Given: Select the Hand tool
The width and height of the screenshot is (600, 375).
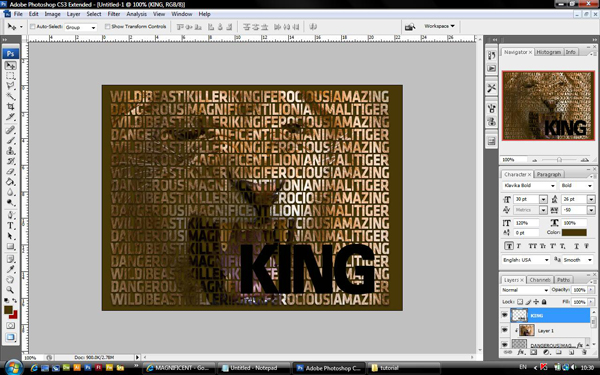Looking at the screenshot, I should 10,280.
